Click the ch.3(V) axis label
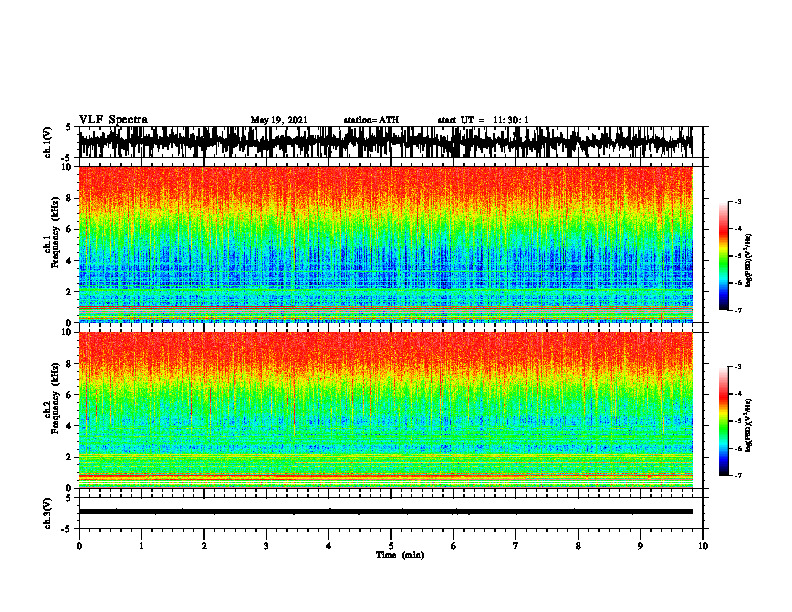The width and height of the screenshot is (792, 612). [48, 513]
